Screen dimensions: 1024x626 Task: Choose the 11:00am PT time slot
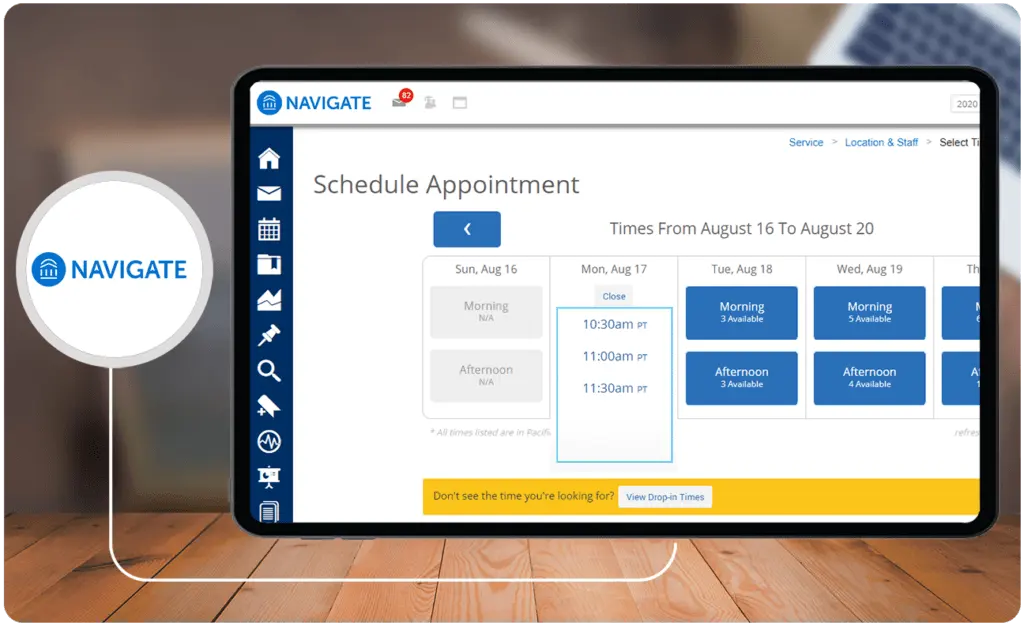(615, 356)
